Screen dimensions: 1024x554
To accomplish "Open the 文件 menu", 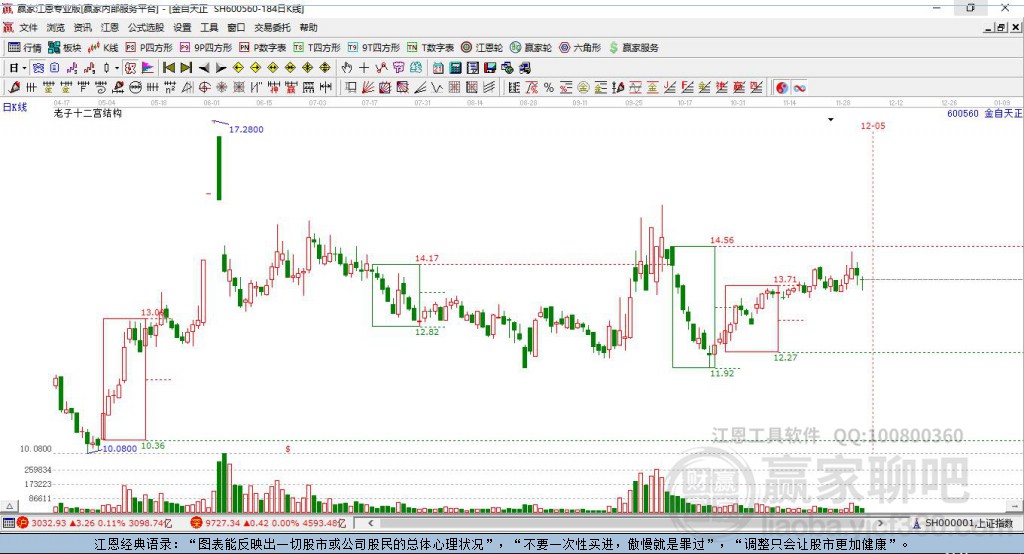I will (28, 27).
